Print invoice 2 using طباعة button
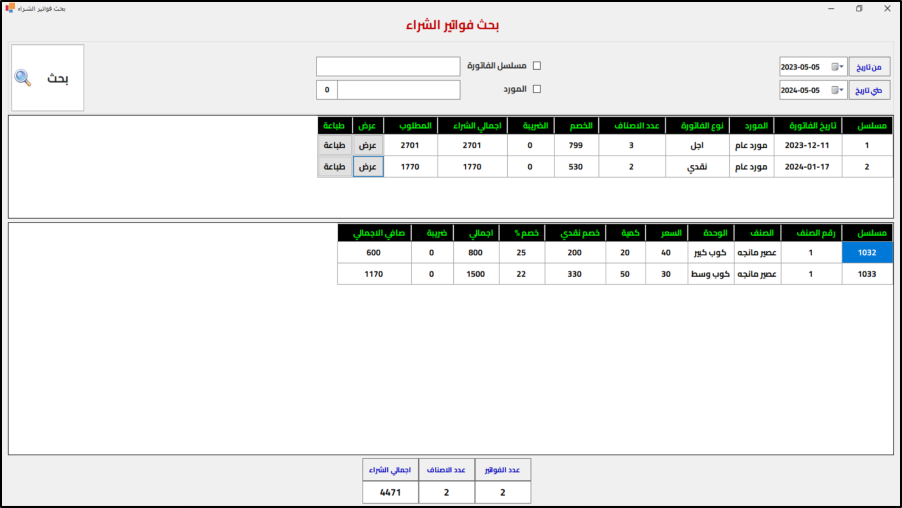Viewport: 902px width, 508px height. point(335,167)
